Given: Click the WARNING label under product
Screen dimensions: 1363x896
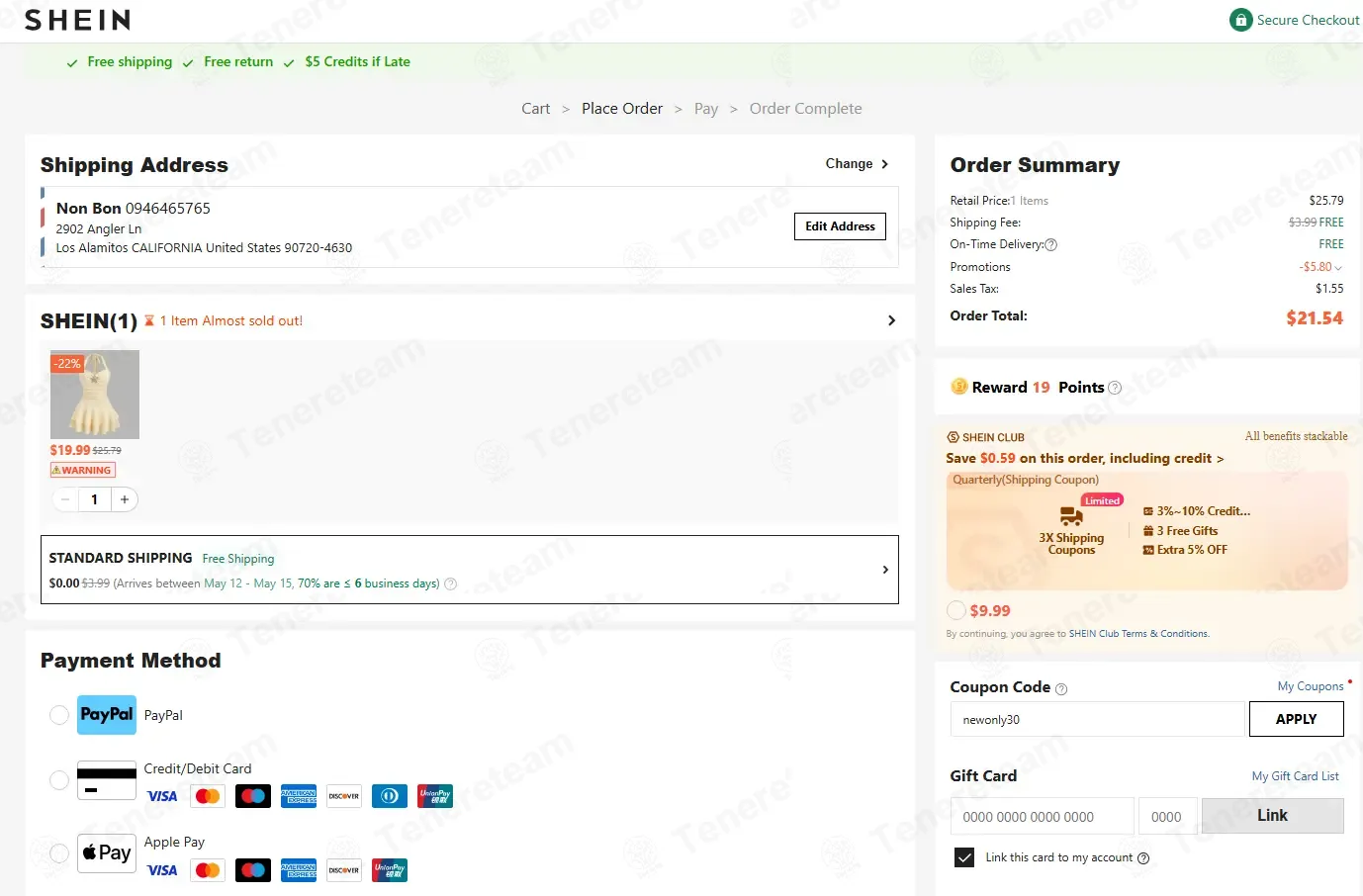Looking at the screenshot, I should 83,471.
